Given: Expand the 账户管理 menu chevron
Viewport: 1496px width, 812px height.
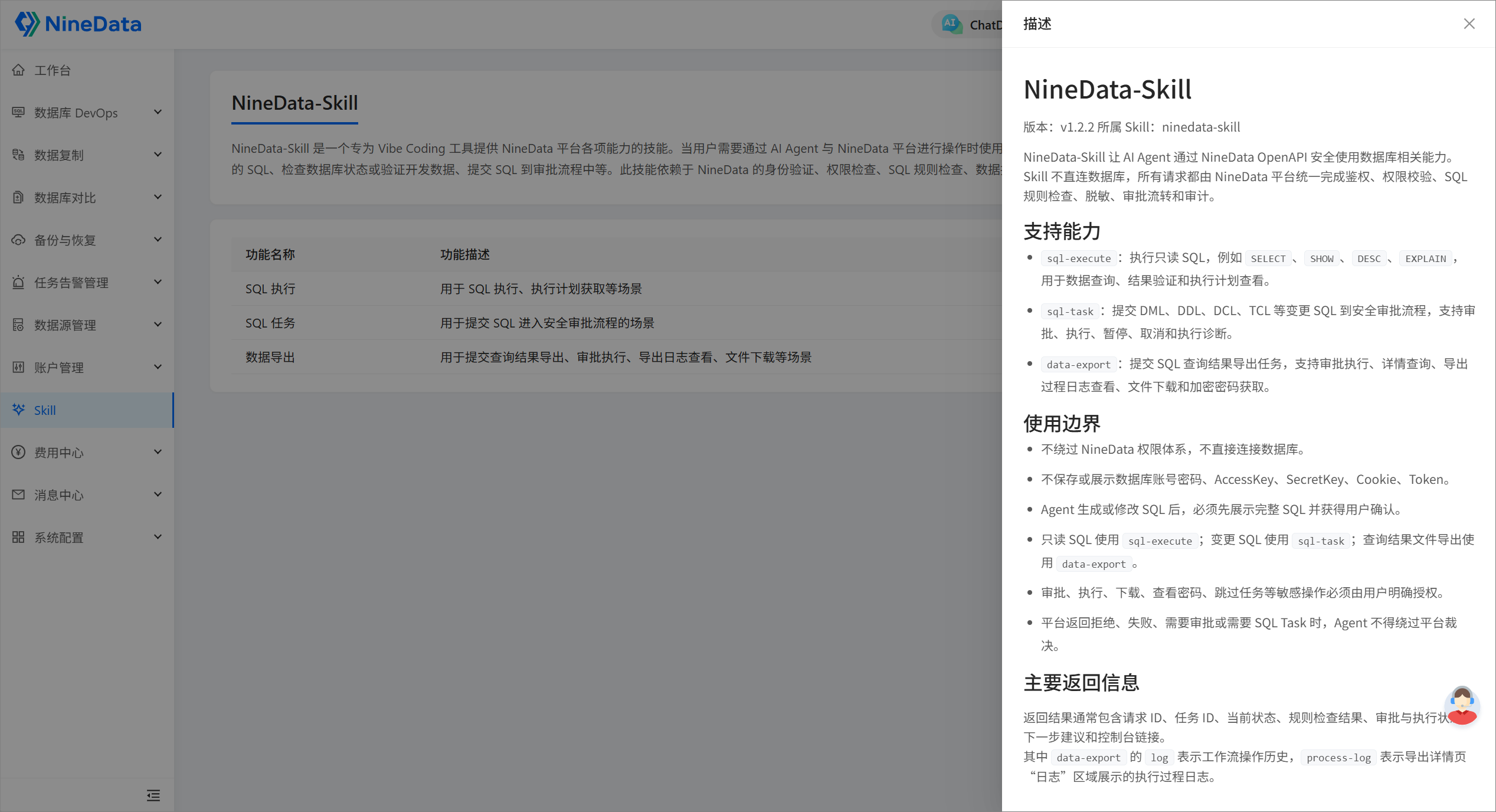Looking at the screenshot, I should (x=158, y=367).
